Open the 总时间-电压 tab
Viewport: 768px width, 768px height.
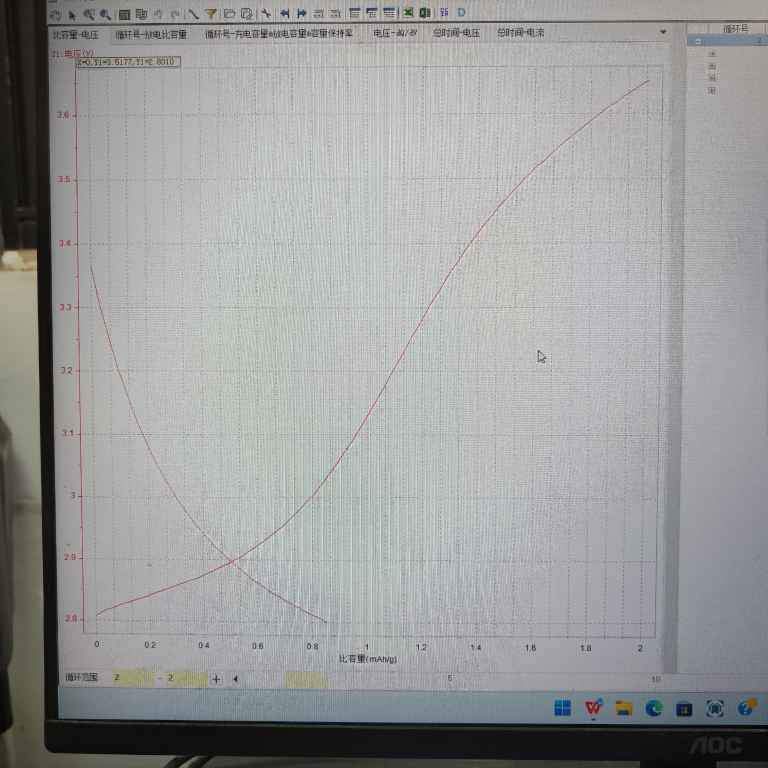pos(456,33)
